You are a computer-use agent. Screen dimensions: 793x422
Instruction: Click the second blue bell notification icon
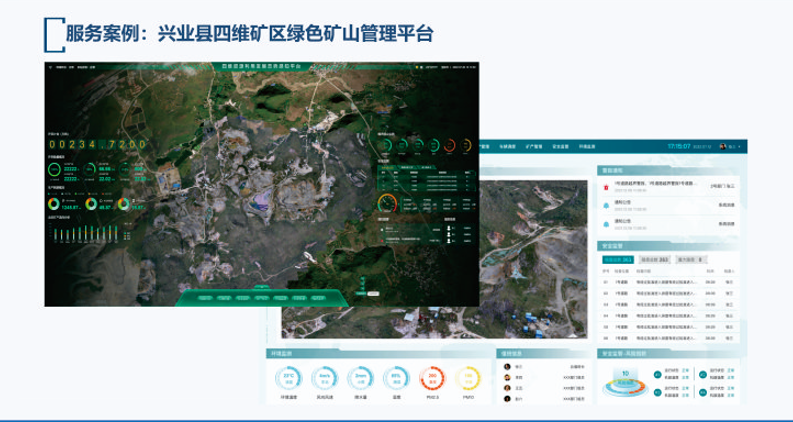tap(605, 224)
